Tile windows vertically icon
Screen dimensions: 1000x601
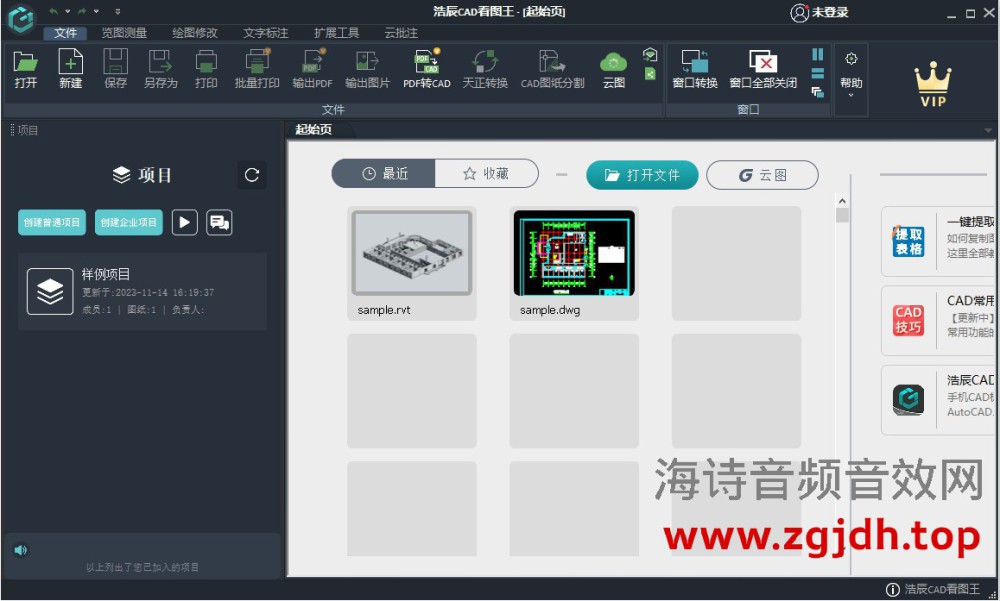click(x=818, y=54)
